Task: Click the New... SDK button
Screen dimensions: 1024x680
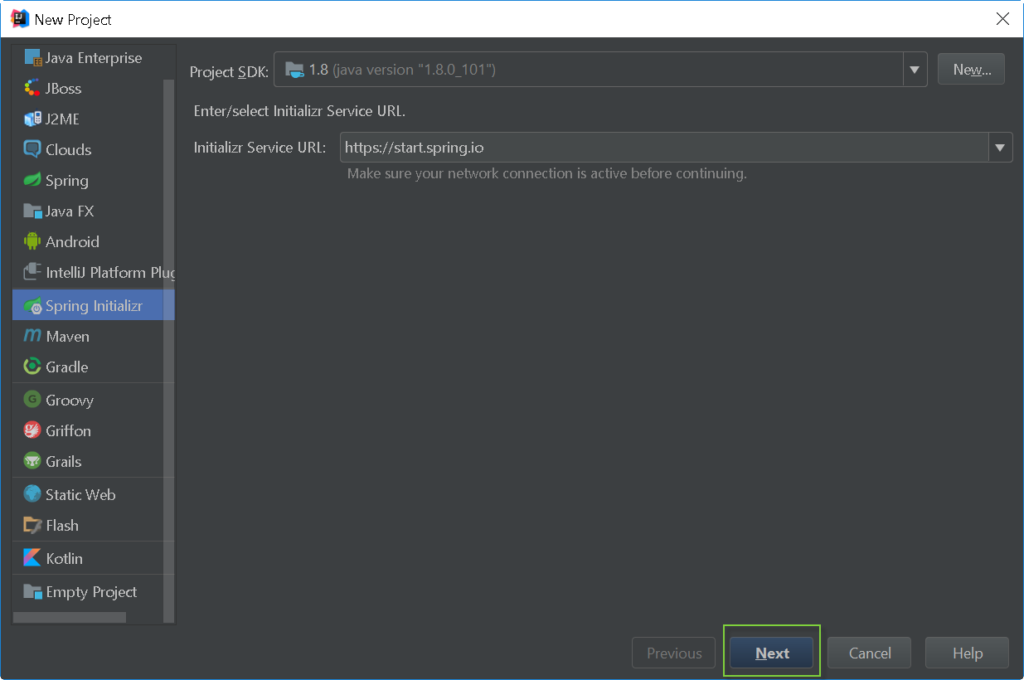Action: tap(971, 70)
